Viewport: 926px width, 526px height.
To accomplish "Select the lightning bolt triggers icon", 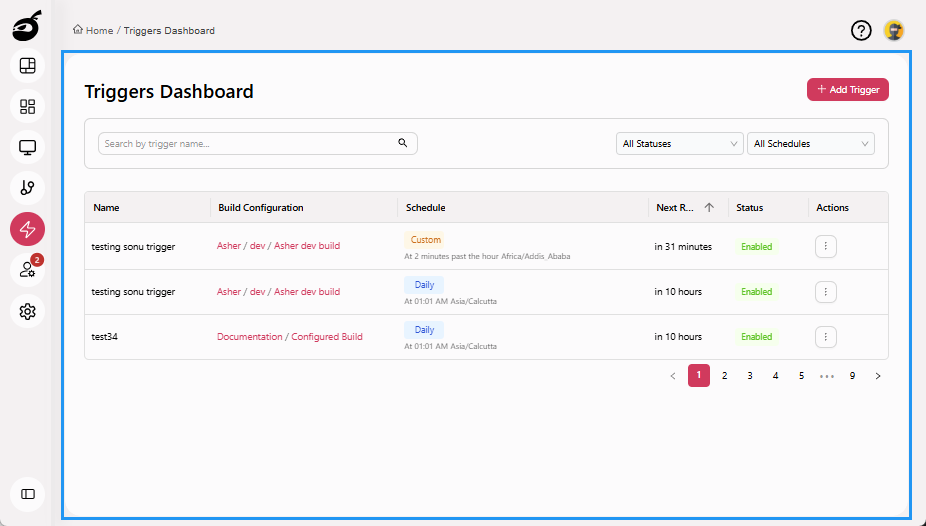I will click(x=28, y=229).
